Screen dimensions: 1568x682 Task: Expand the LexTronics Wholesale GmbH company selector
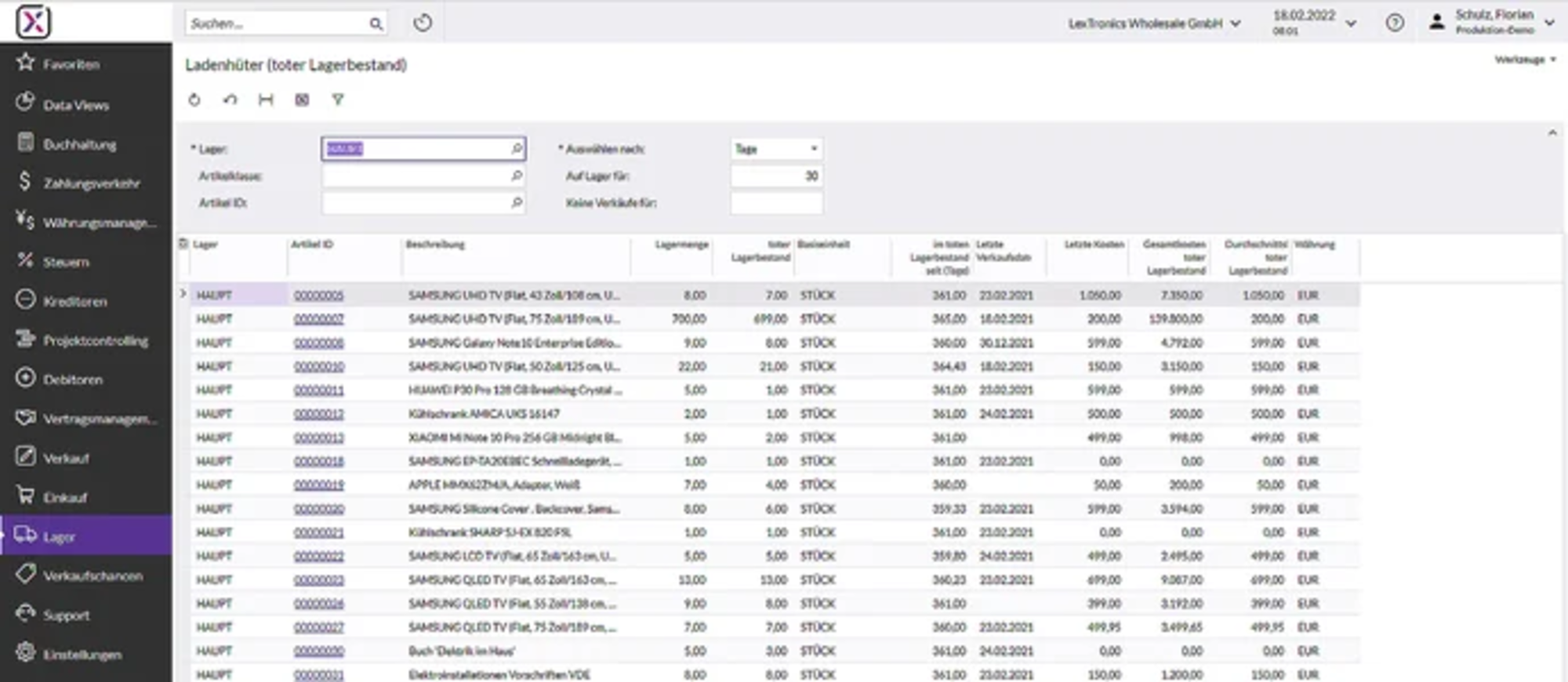[1154, 24]
